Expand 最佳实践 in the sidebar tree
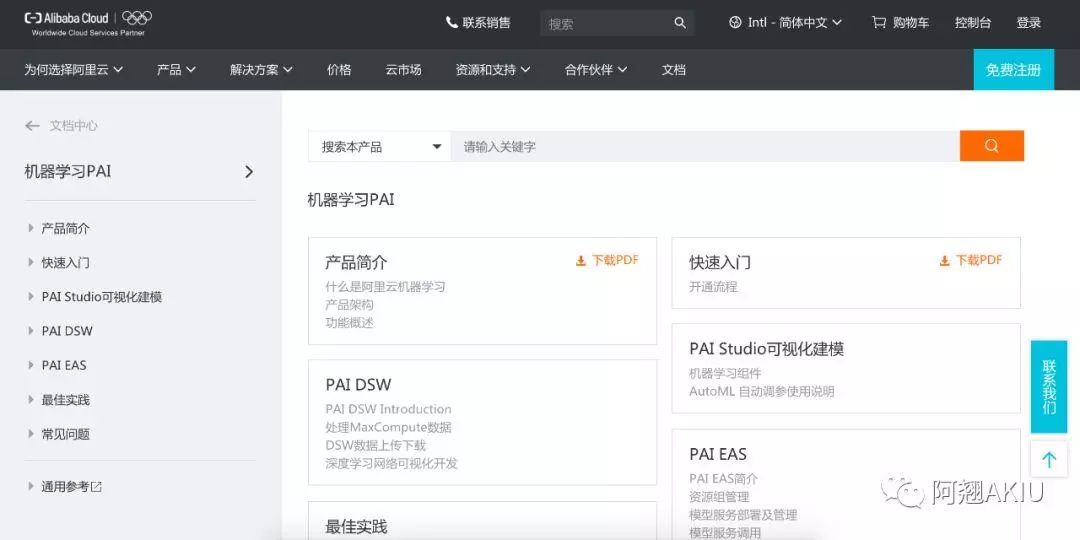The height and width of the screenshot is (540, 1080). (x=30, y=399)
